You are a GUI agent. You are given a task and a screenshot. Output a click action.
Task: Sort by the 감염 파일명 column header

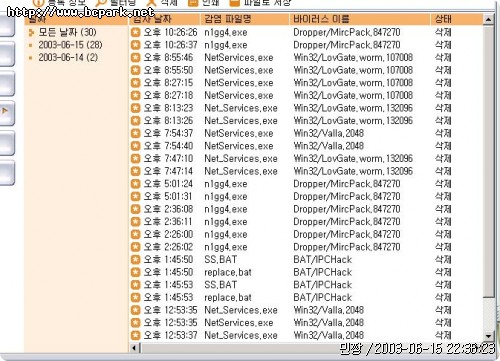(x=245, y=19)
